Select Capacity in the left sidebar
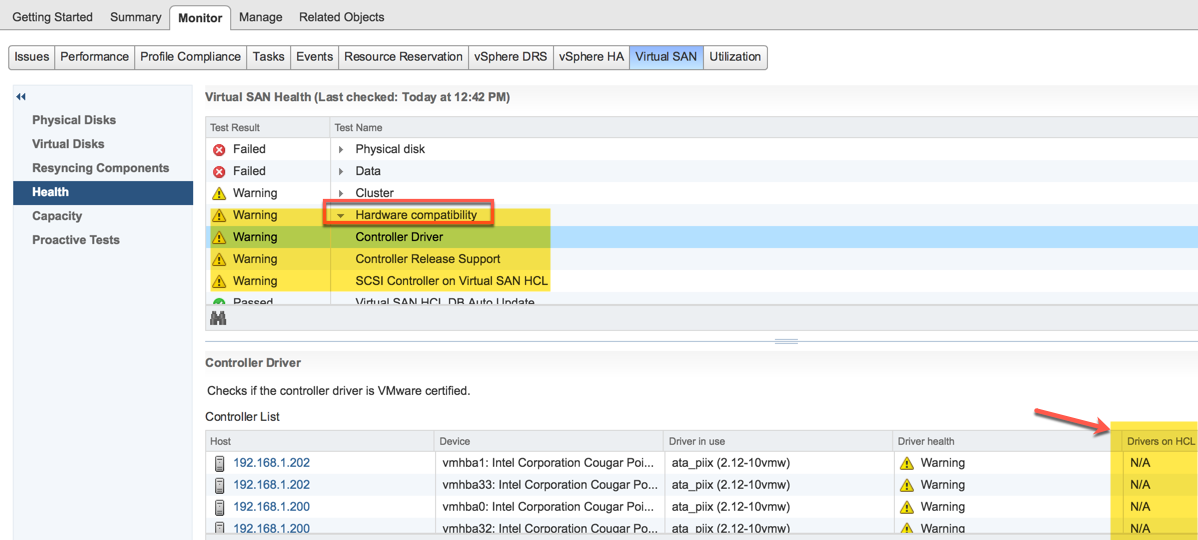Viewport: 1198px width, 540px height. [57, 216]
